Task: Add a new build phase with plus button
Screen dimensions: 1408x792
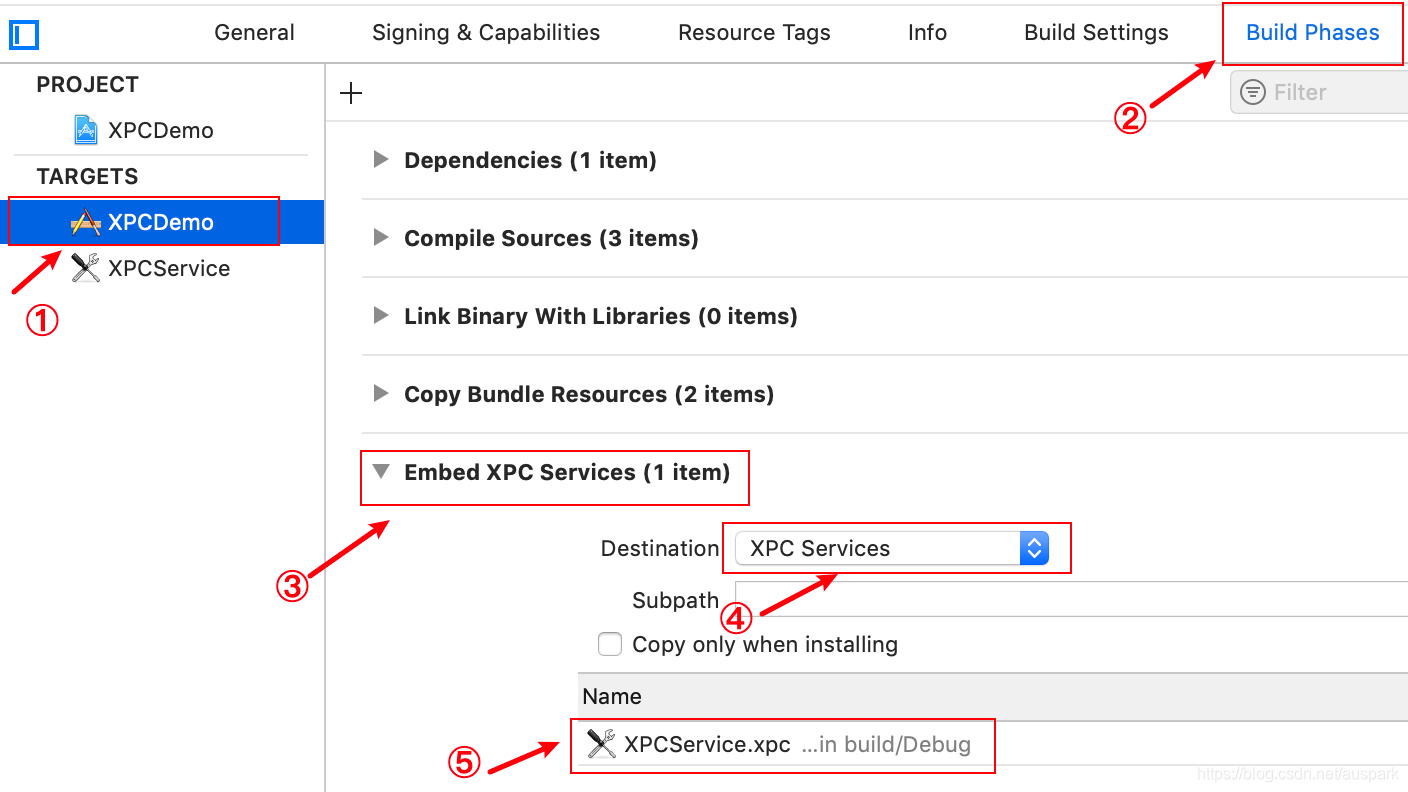Action: click(351, 94)
